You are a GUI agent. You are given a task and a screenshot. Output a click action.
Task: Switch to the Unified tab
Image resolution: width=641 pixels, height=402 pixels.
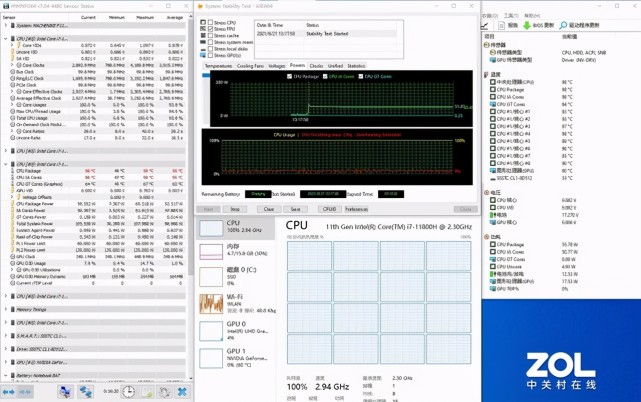(335, 66)
